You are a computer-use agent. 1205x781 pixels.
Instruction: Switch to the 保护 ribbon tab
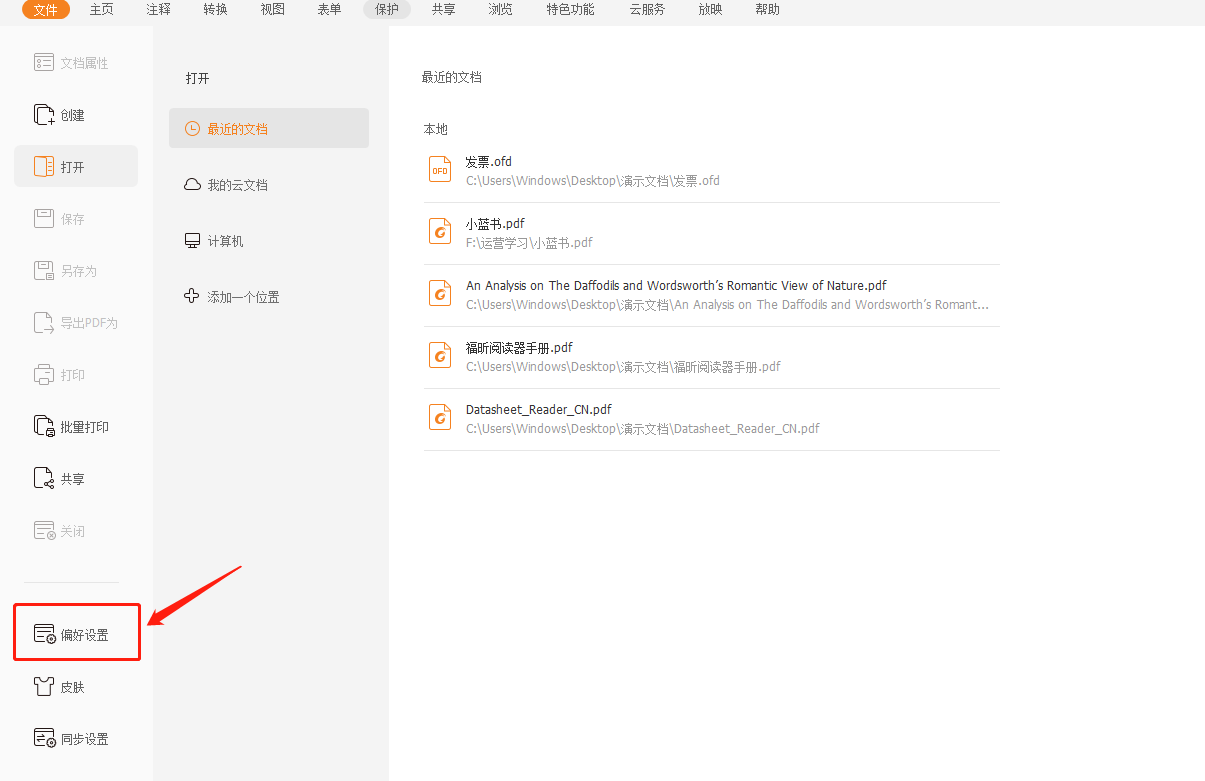(387, 10)
